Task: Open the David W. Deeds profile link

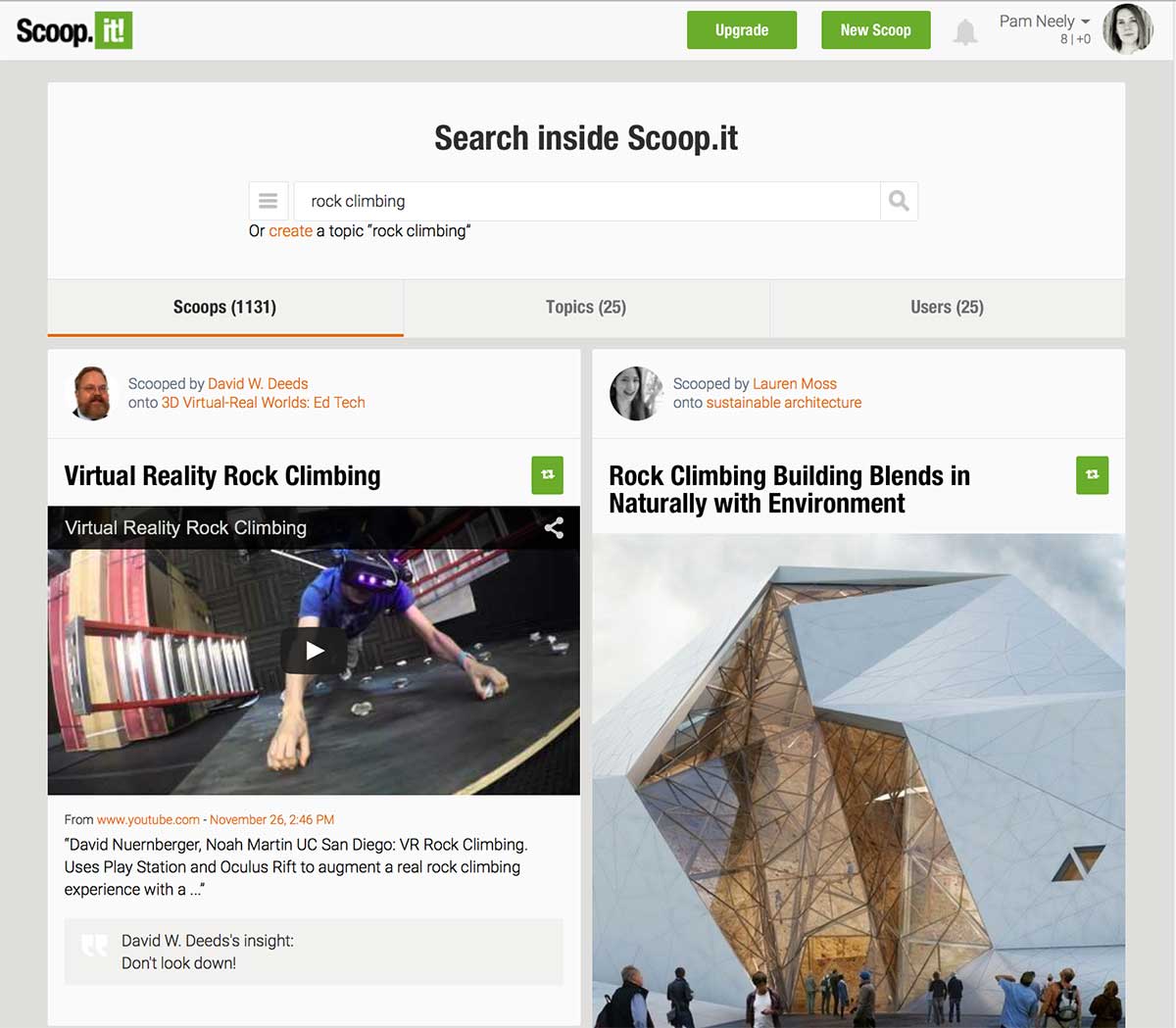Action: [258, 384]
